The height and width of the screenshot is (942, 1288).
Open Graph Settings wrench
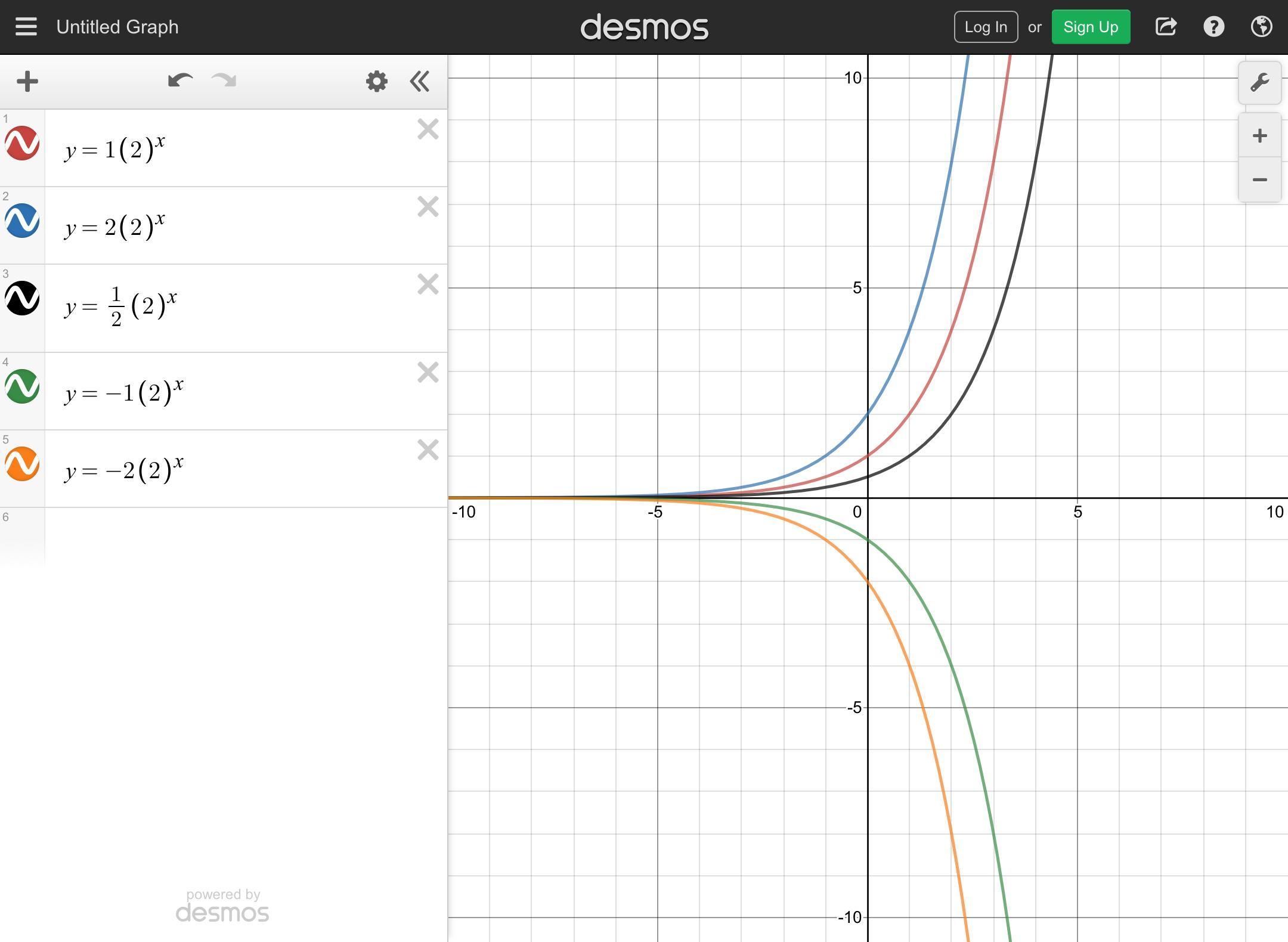coord(1259,83)
